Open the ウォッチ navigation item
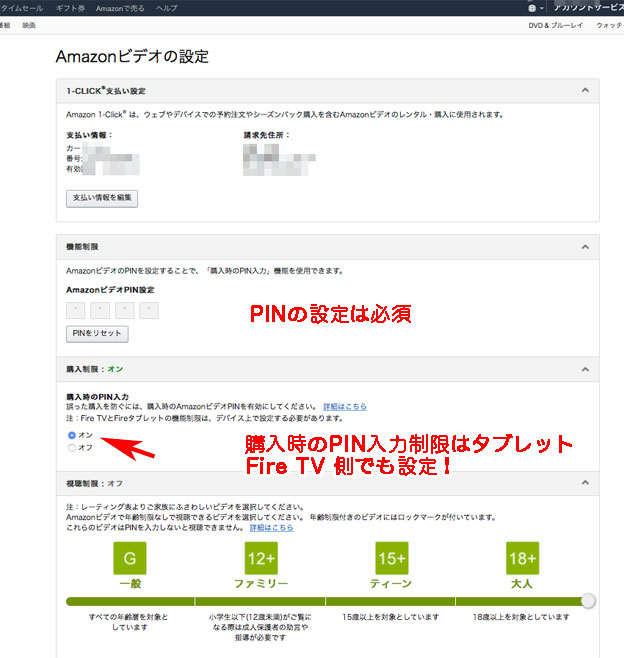This screenshot has width=624, height=658. point(610,25)
